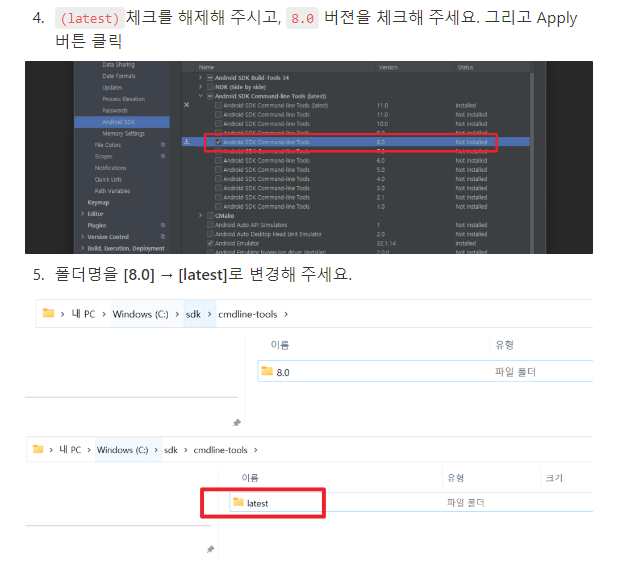Screen dimensions: 621x565
Task: Click the folder icon in the lower Explorer address bar
Action: pyautogui.click(x=38, y=449)
